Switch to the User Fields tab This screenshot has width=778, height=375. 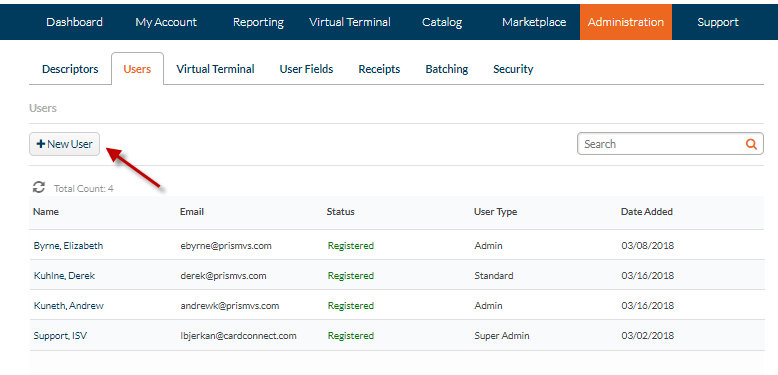[306, 69]
